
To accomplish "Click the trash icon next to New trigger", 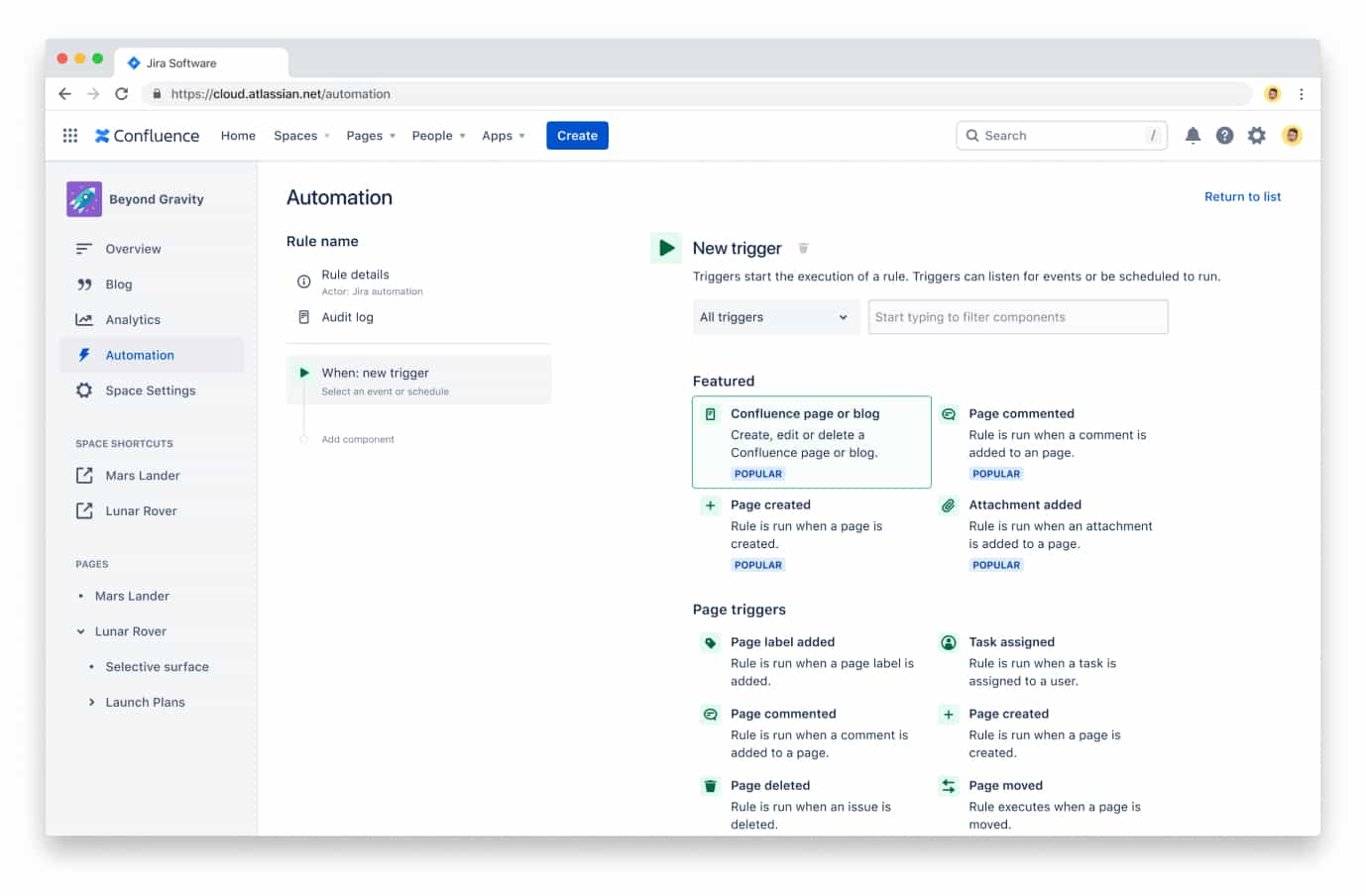I will click(x=803, y=248).
